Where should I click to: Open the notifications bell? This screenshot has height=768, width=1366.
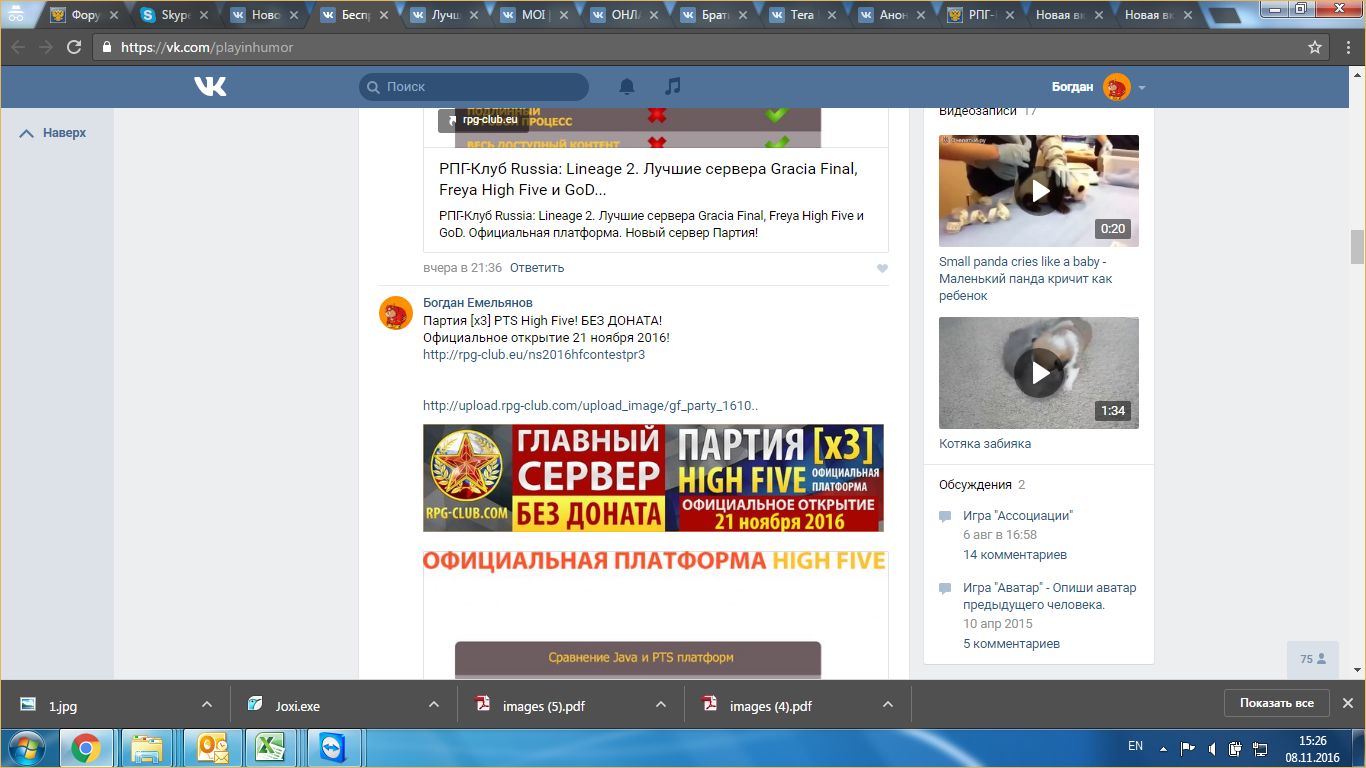(x=627, y=87)
